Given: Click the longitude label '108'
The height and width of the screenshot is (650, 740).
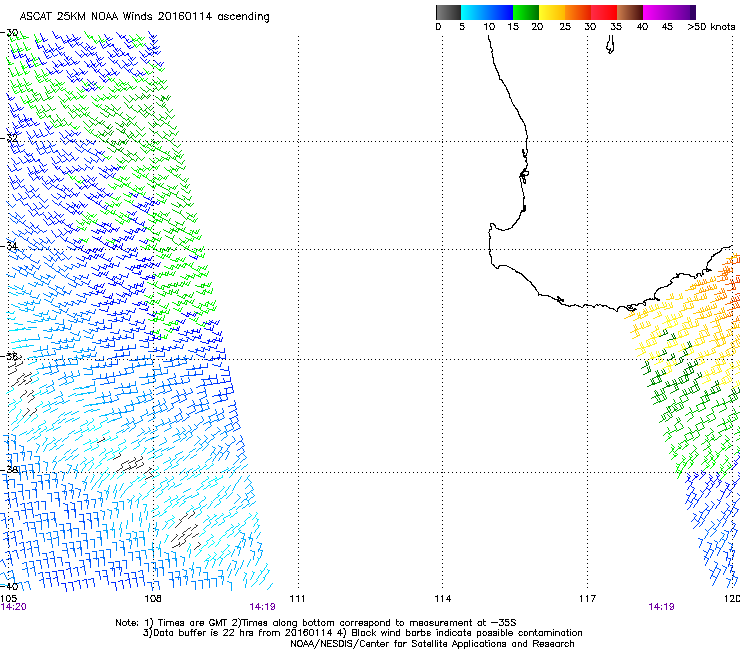Looking at the screenshot, I should click(x=153, y=599).
